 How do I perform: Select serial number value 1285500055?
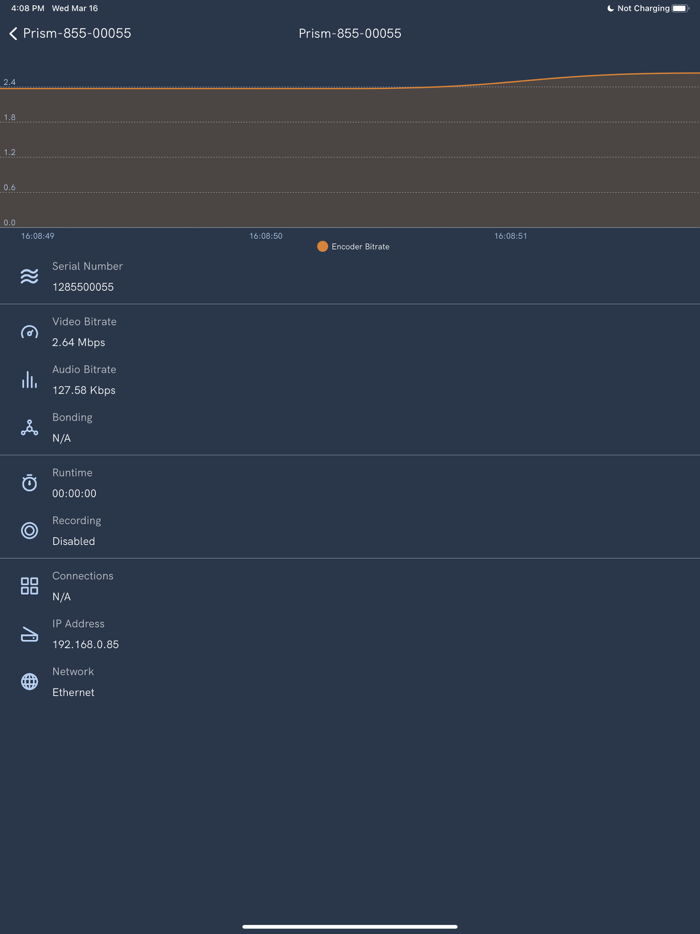83,287
